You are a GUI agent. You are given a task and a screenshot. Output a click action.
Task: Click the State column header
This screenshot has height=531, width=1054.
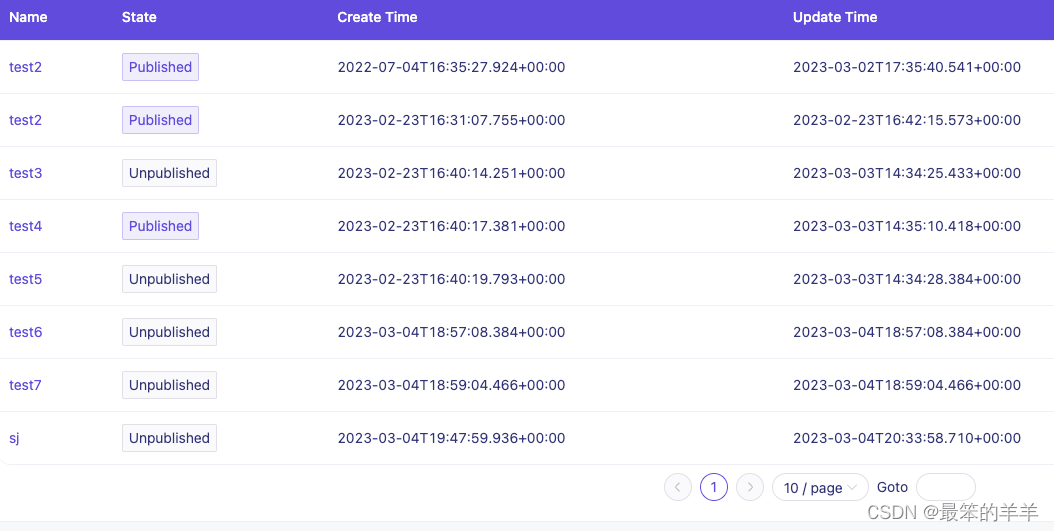pos(139,17)
